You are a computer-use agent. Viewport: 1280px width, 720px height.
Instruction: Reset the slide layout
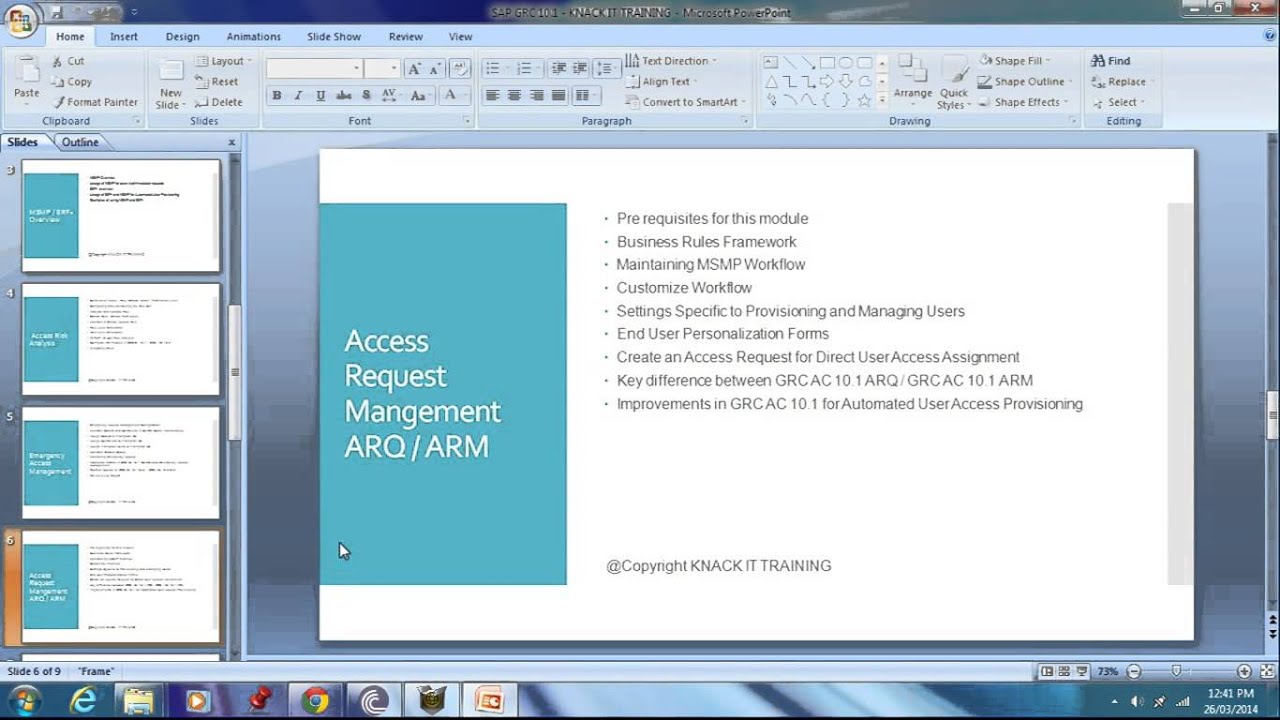pos(217,82)
